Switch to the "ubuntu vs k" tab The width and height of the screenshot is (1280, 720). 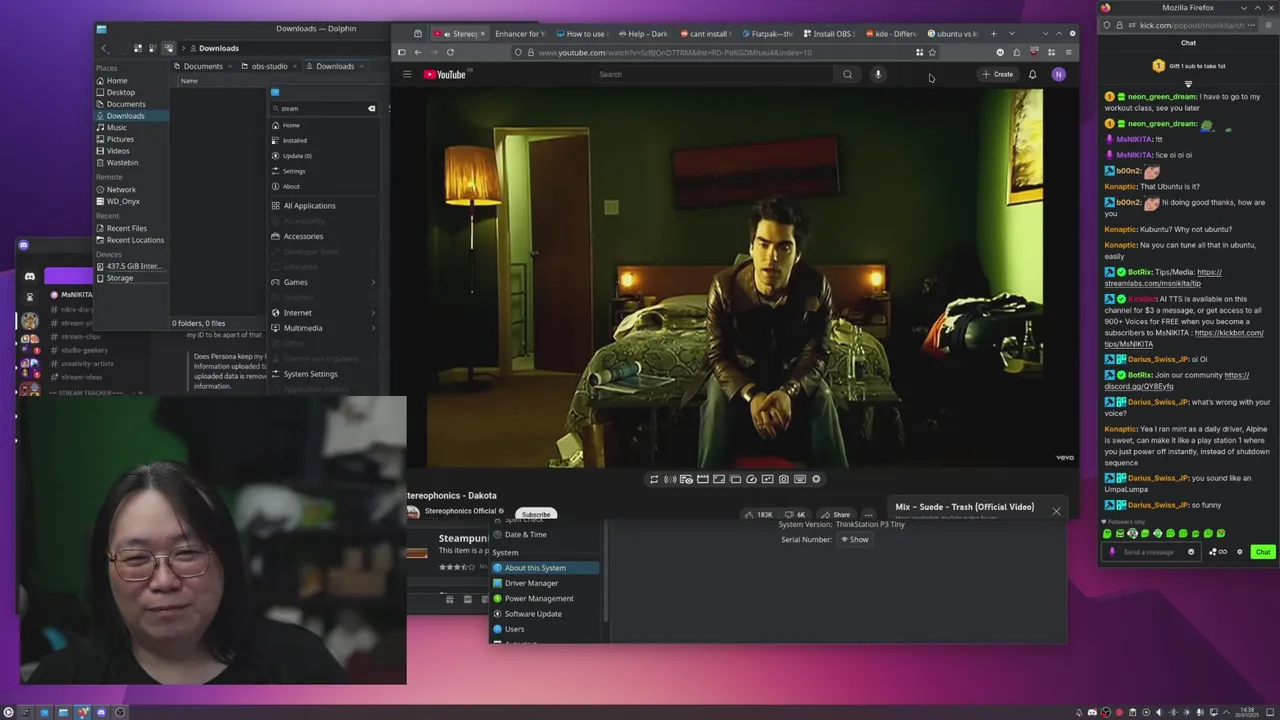point(953,34)
